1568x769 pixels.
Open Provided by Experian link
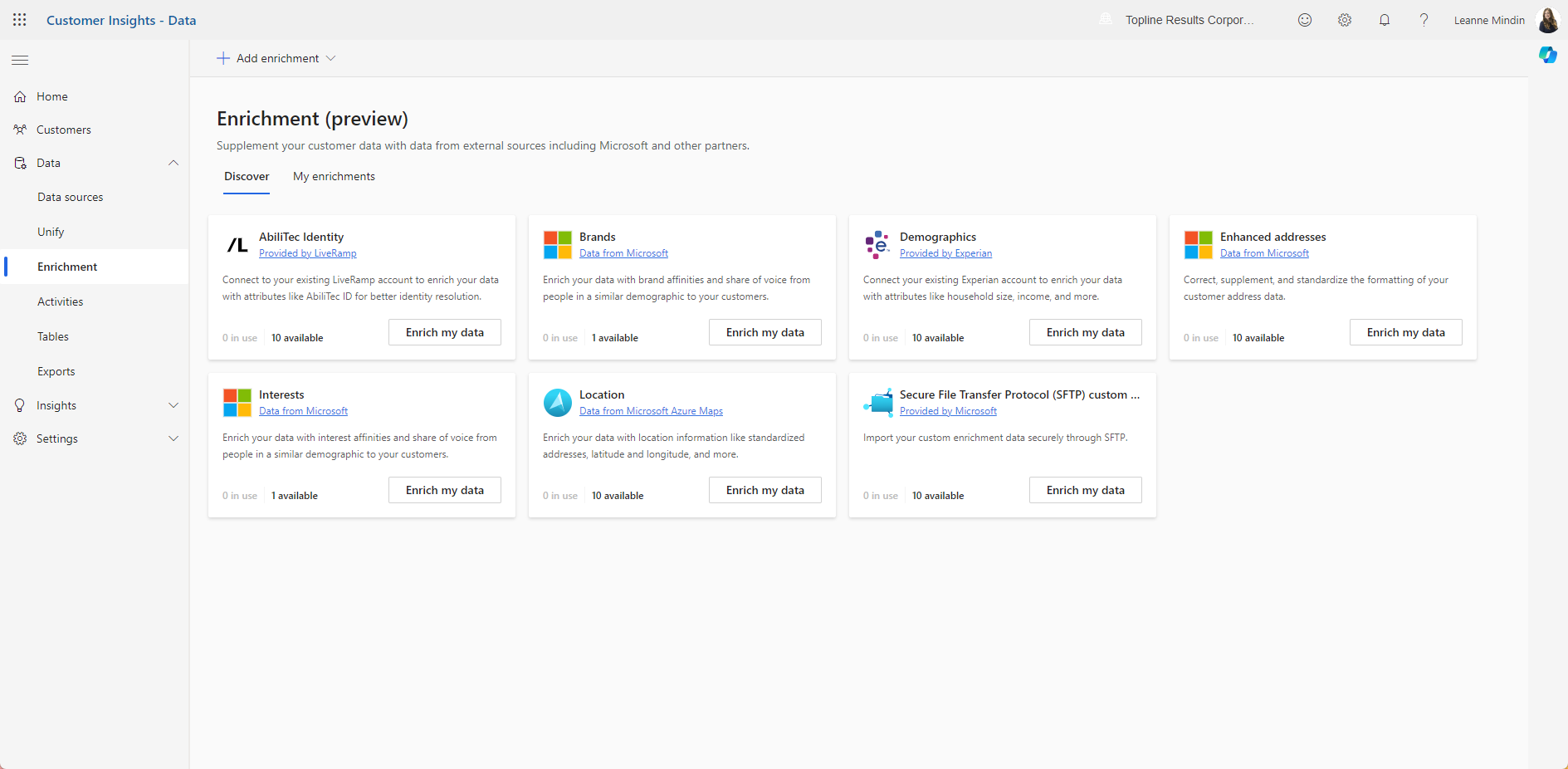pyautogui.click(x=945, y=253)
